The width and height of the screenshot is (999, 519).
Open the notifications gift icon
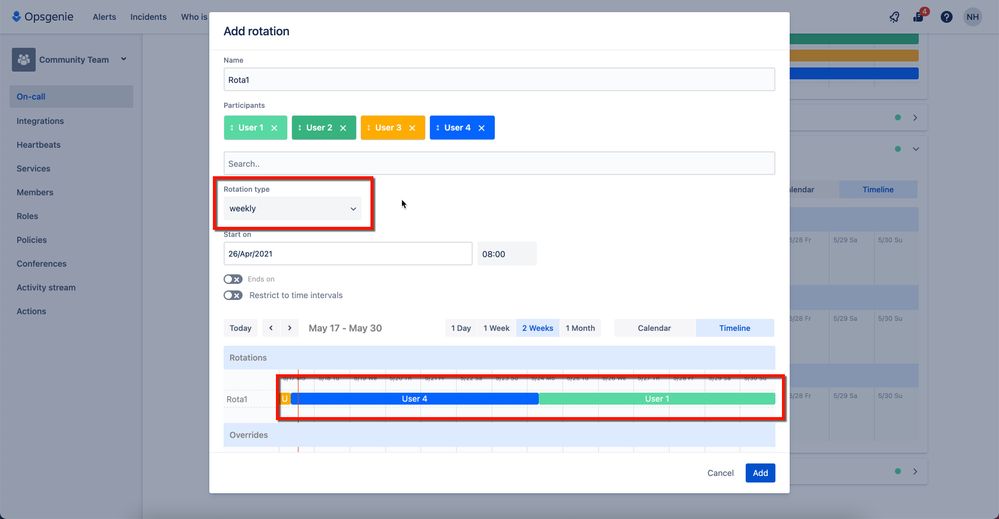click(919, 16)
